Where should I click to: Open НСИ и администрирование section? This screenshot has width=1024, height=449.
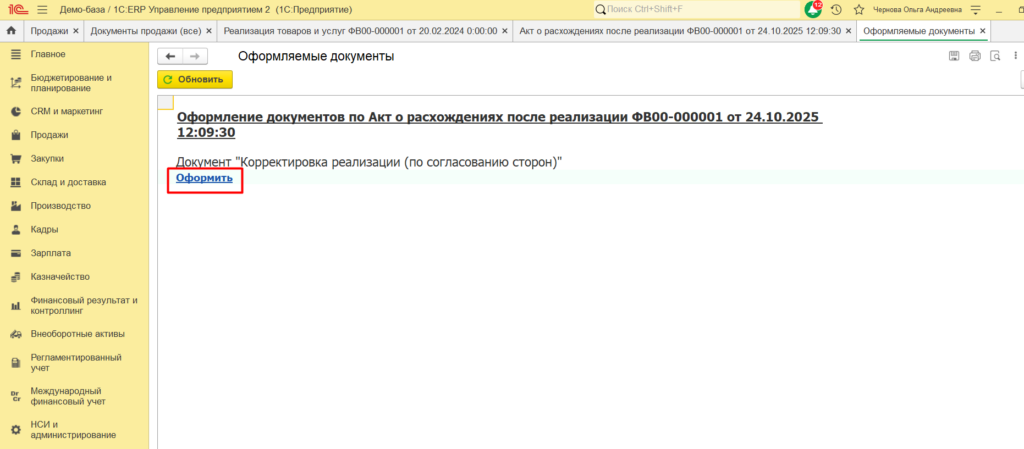point(74,429)
